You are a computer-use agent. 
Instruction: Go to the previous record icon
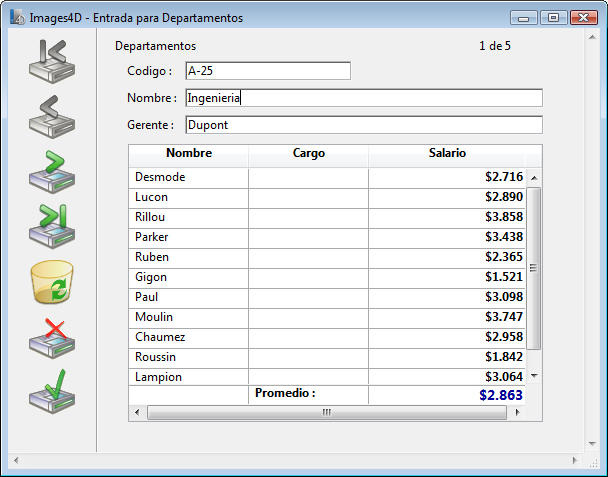51,116
